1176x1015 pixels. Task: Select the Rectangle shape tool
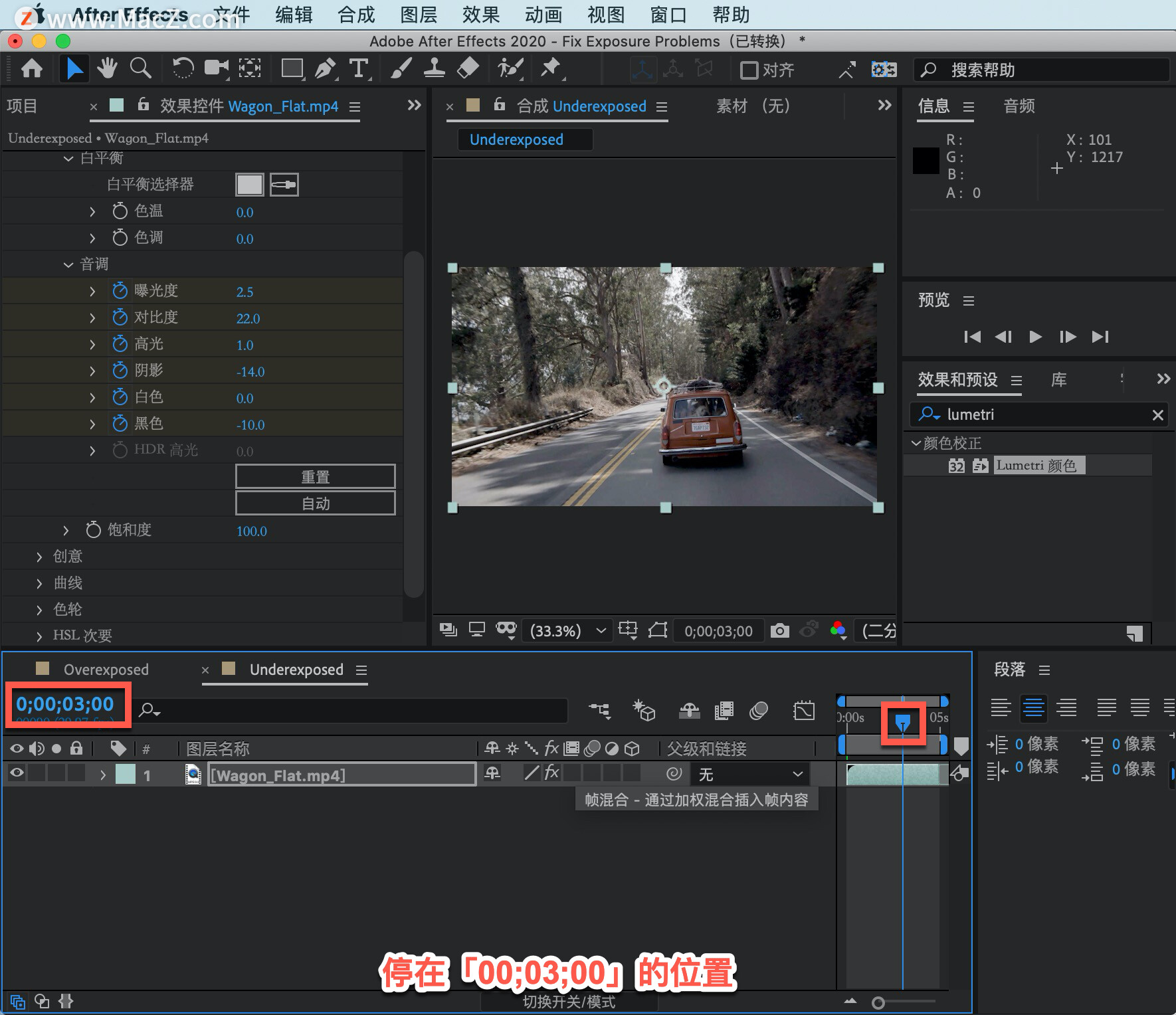click(x=292, y=69)
